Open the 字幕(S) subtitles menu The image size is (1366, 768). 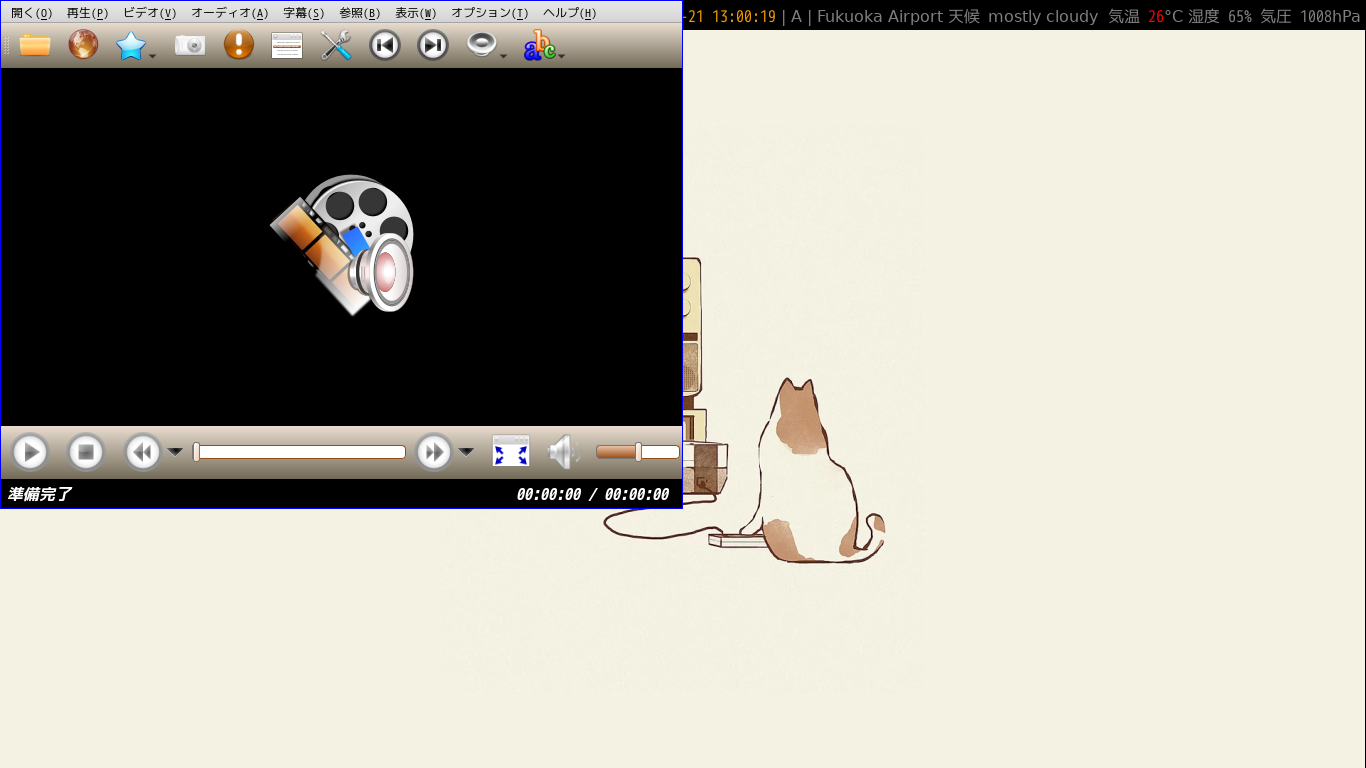[303, 13]
